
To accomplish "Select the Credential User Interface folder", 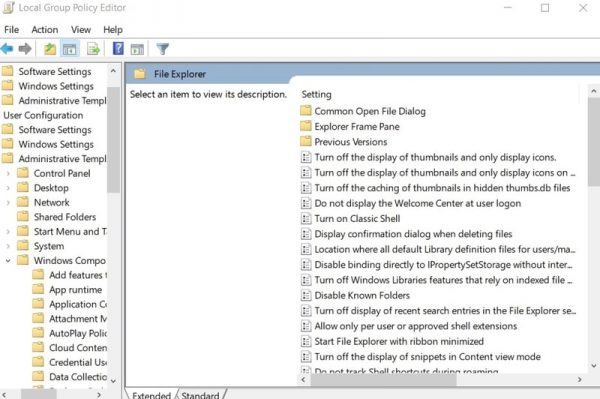I will [x=78, y=362].
